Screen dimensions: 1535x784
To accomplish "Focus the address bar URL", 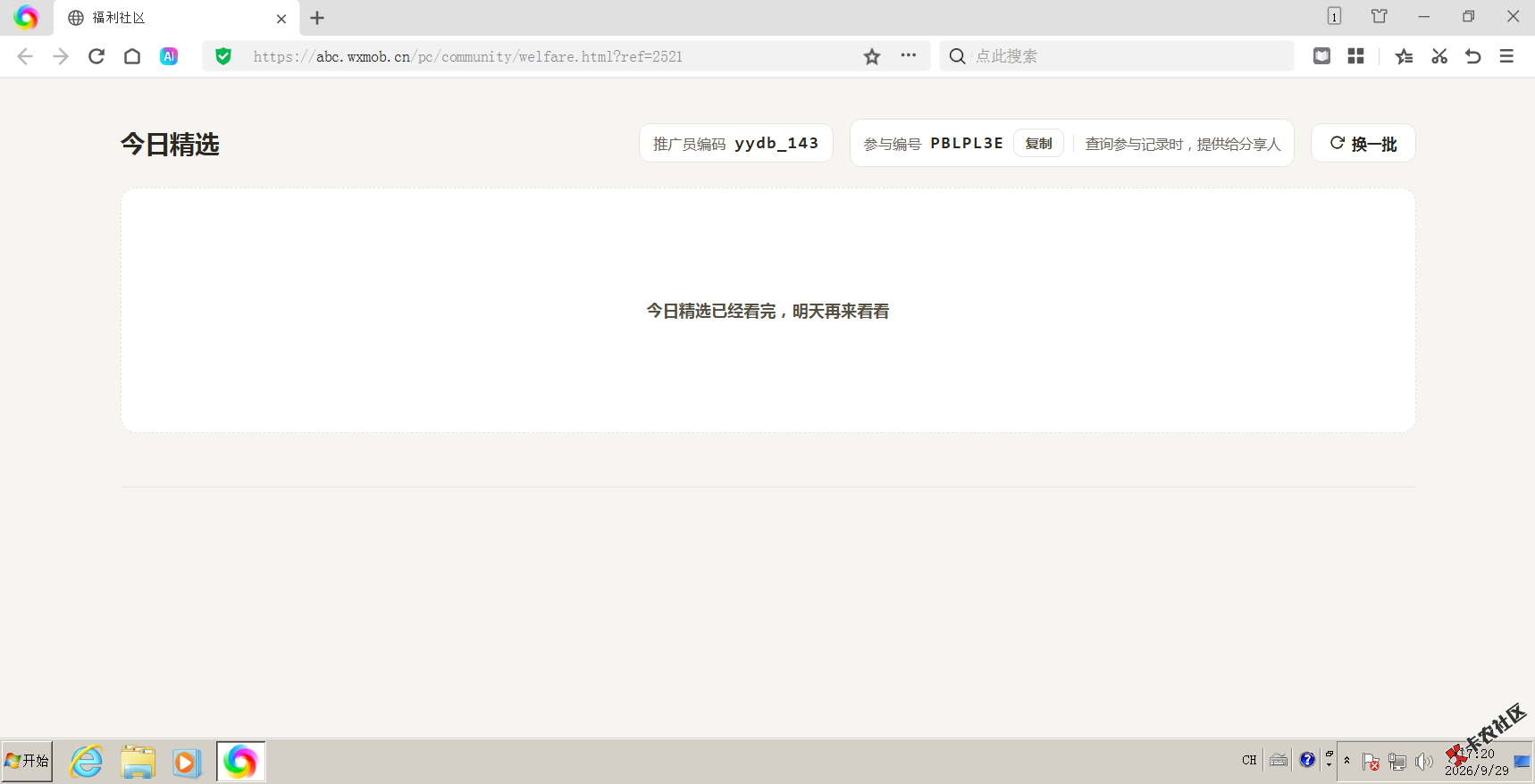I will 467,56.
